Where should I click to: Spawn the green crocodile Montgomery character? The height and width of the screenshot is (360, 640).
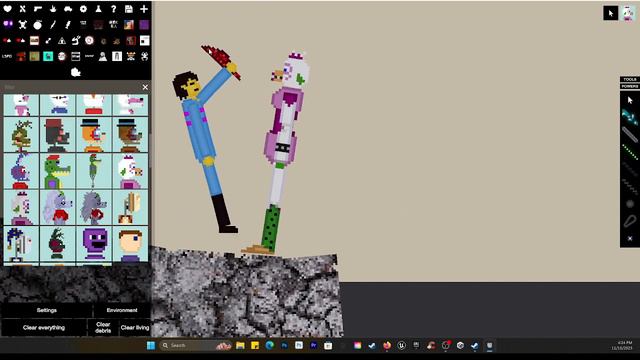coord(58,171)
